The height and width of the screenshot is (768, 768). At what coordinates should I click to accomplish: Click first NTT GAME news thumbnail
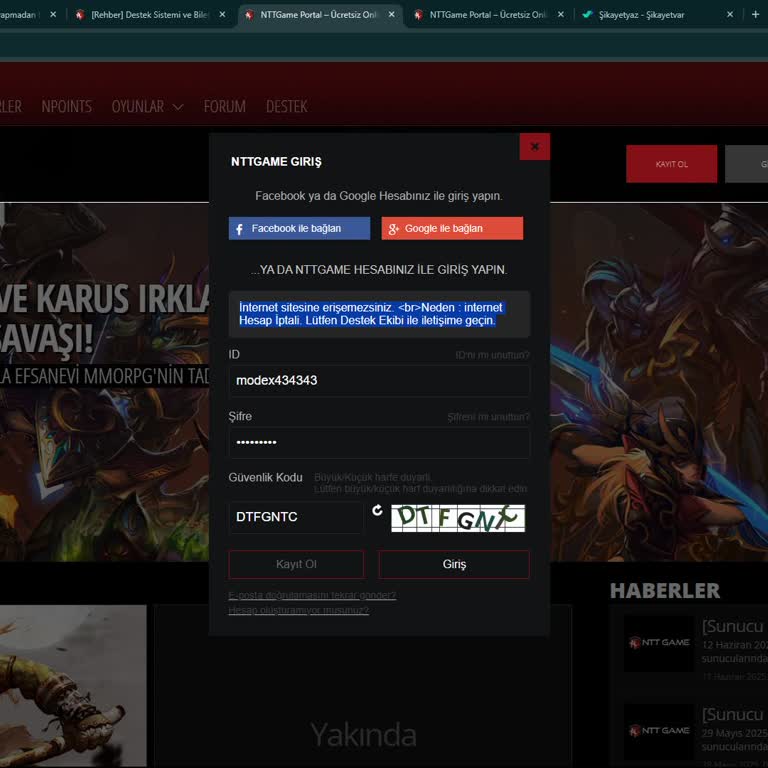659,643
